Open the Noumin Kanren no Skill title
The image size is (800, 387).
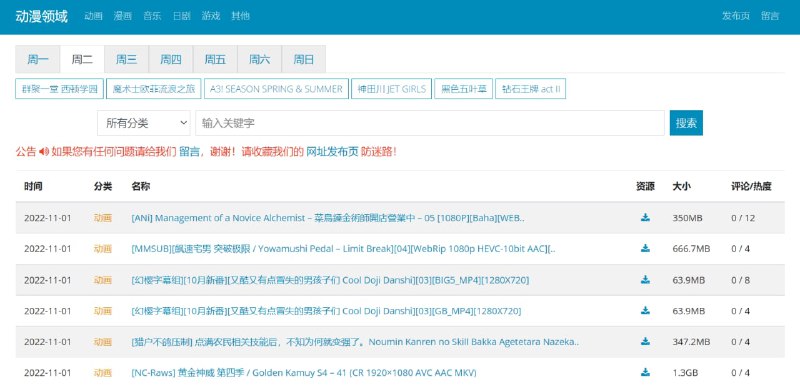tap(355, 342)
